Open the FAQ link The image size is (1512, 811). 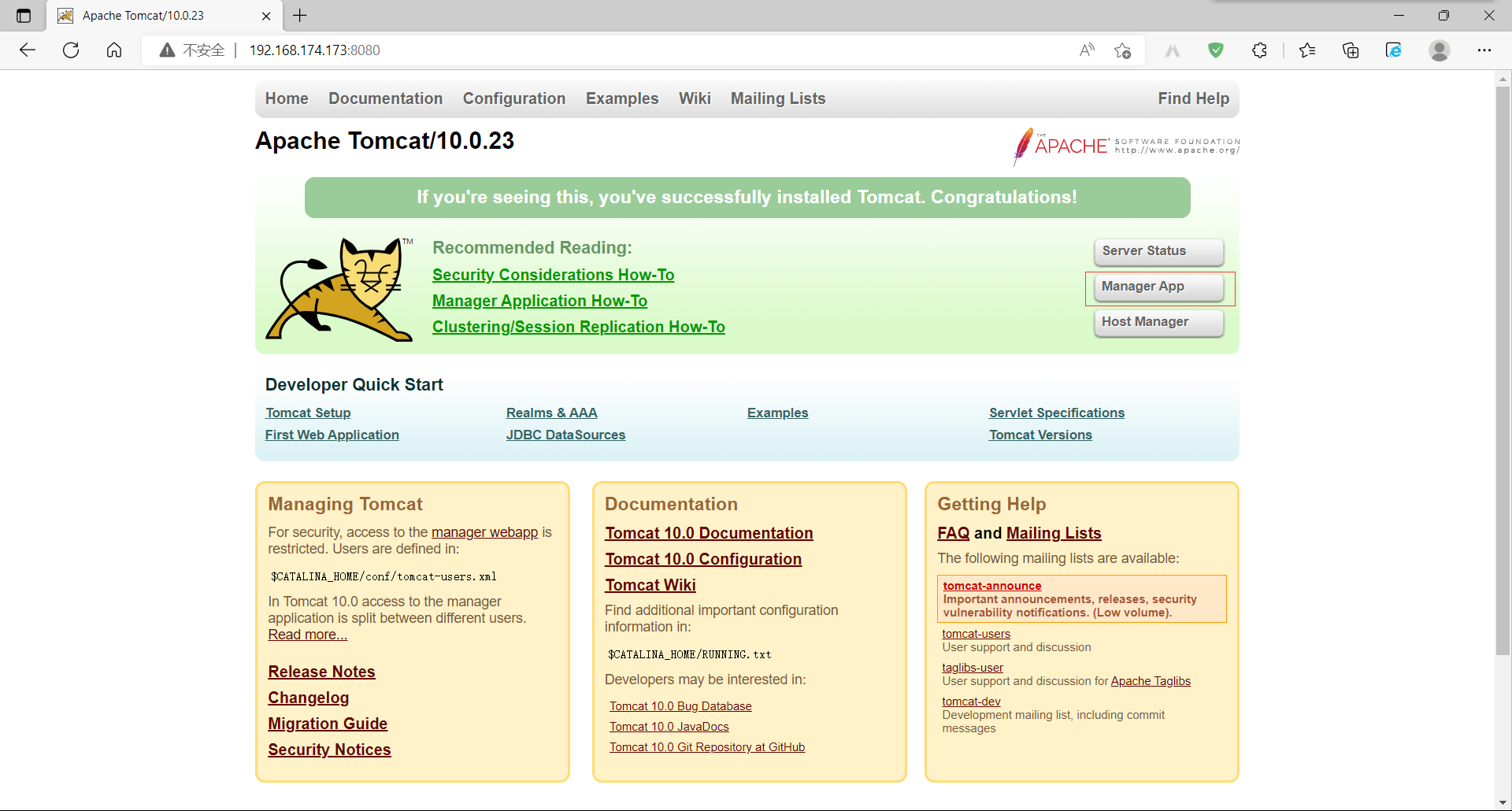954,533
